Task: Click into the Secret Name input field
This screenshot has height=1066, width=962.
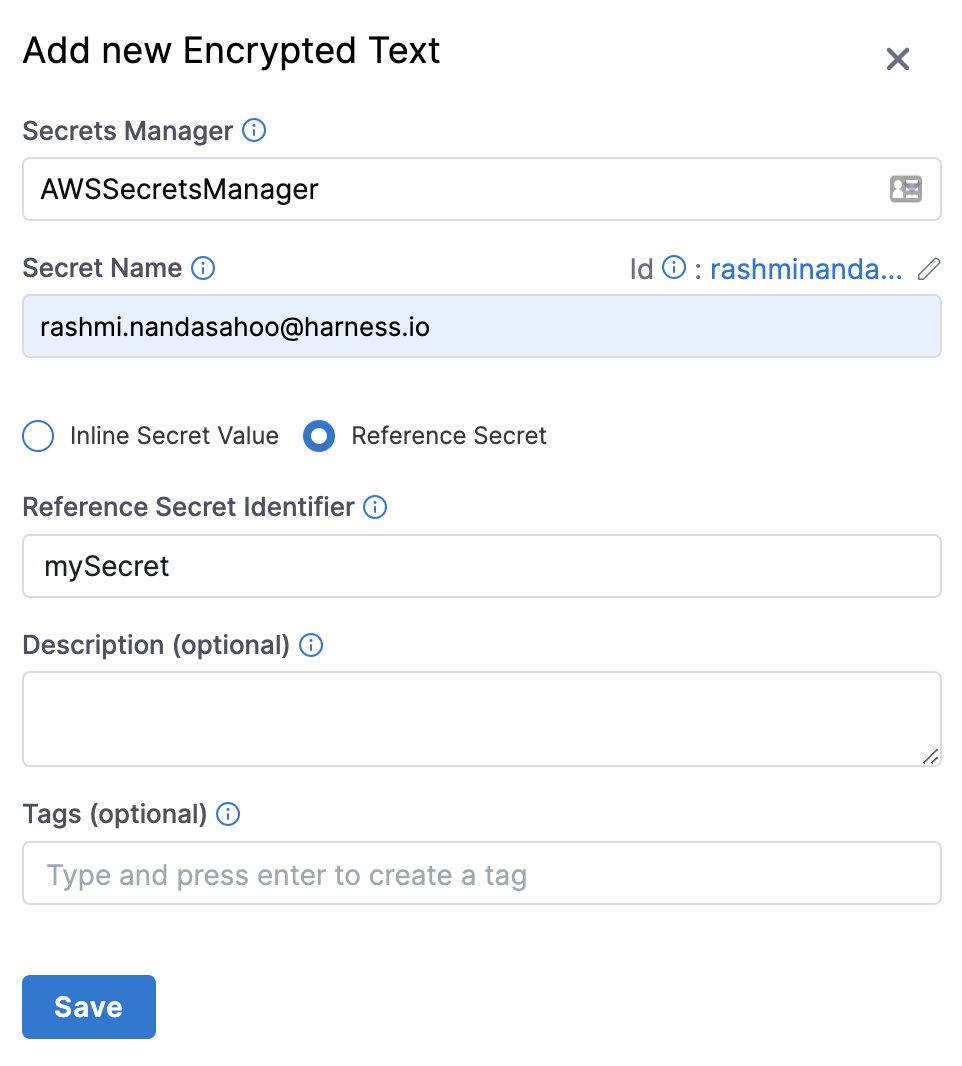Action: click(x=480, y=326)
